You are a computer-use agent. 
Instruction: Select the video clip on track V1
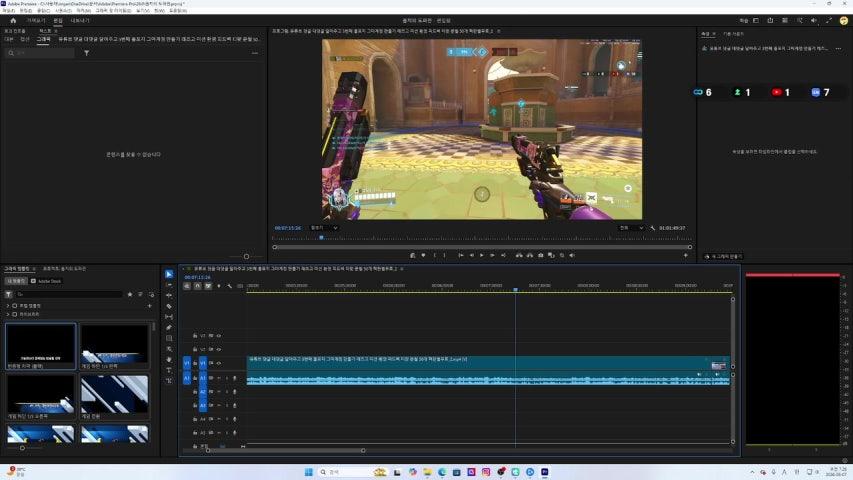488,363
